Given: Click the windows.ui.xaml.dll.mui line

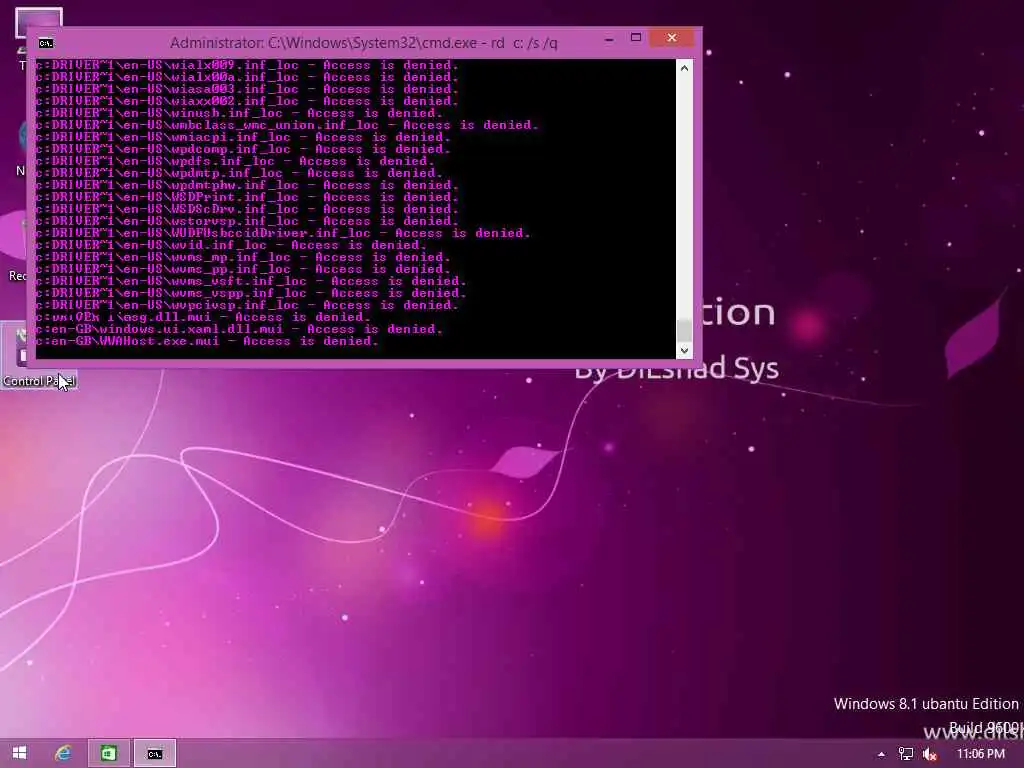Looking at the screenshot, I should (240, 329).
